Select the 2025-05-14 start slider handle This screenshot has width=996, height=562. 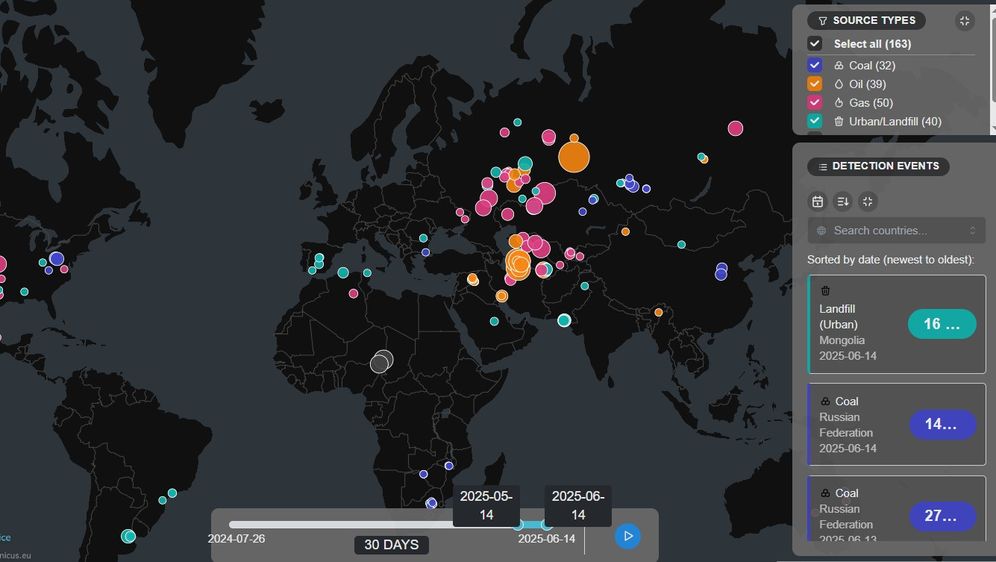point(518,525)
